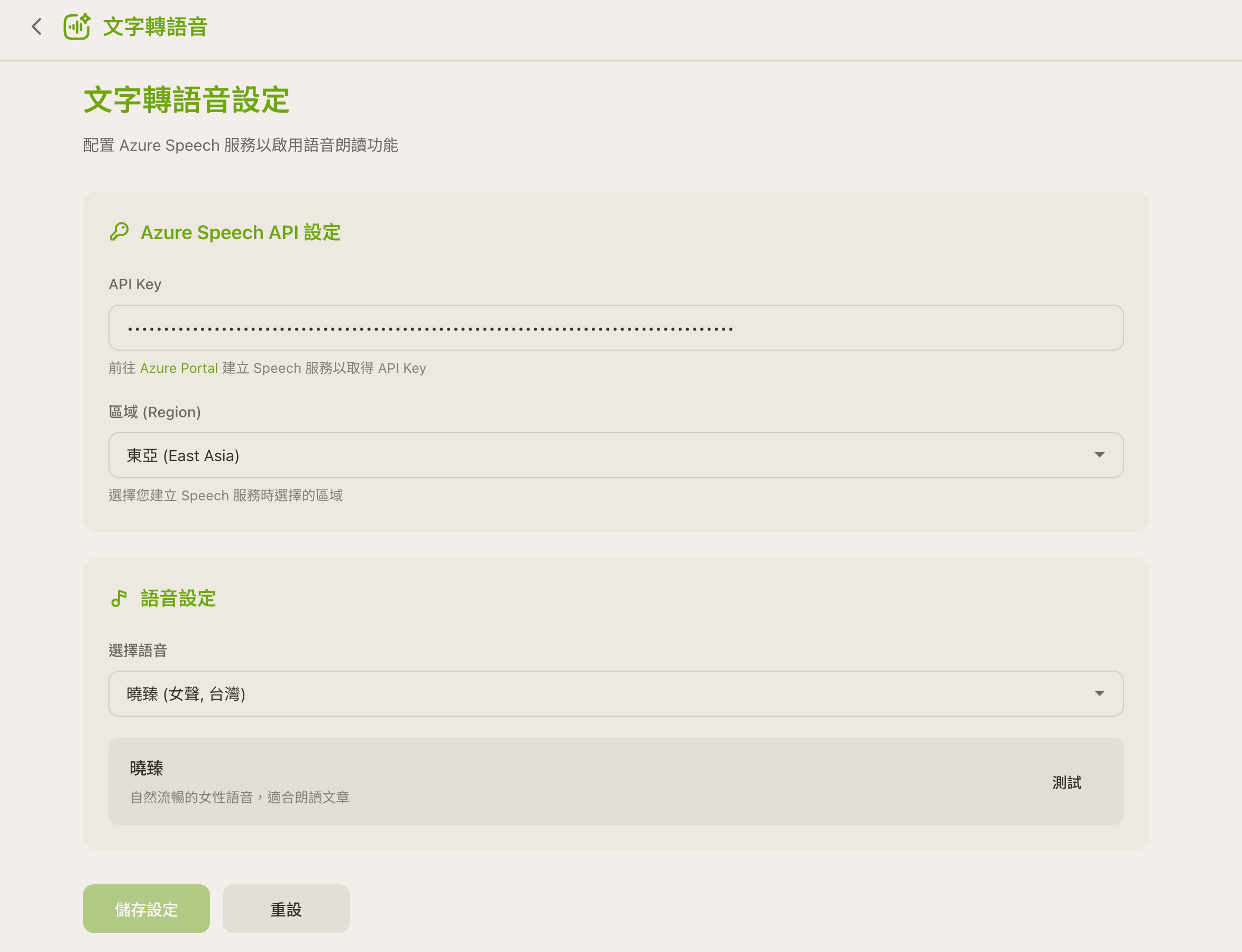Click the Region dropdown arrow

click(1099, 455)
